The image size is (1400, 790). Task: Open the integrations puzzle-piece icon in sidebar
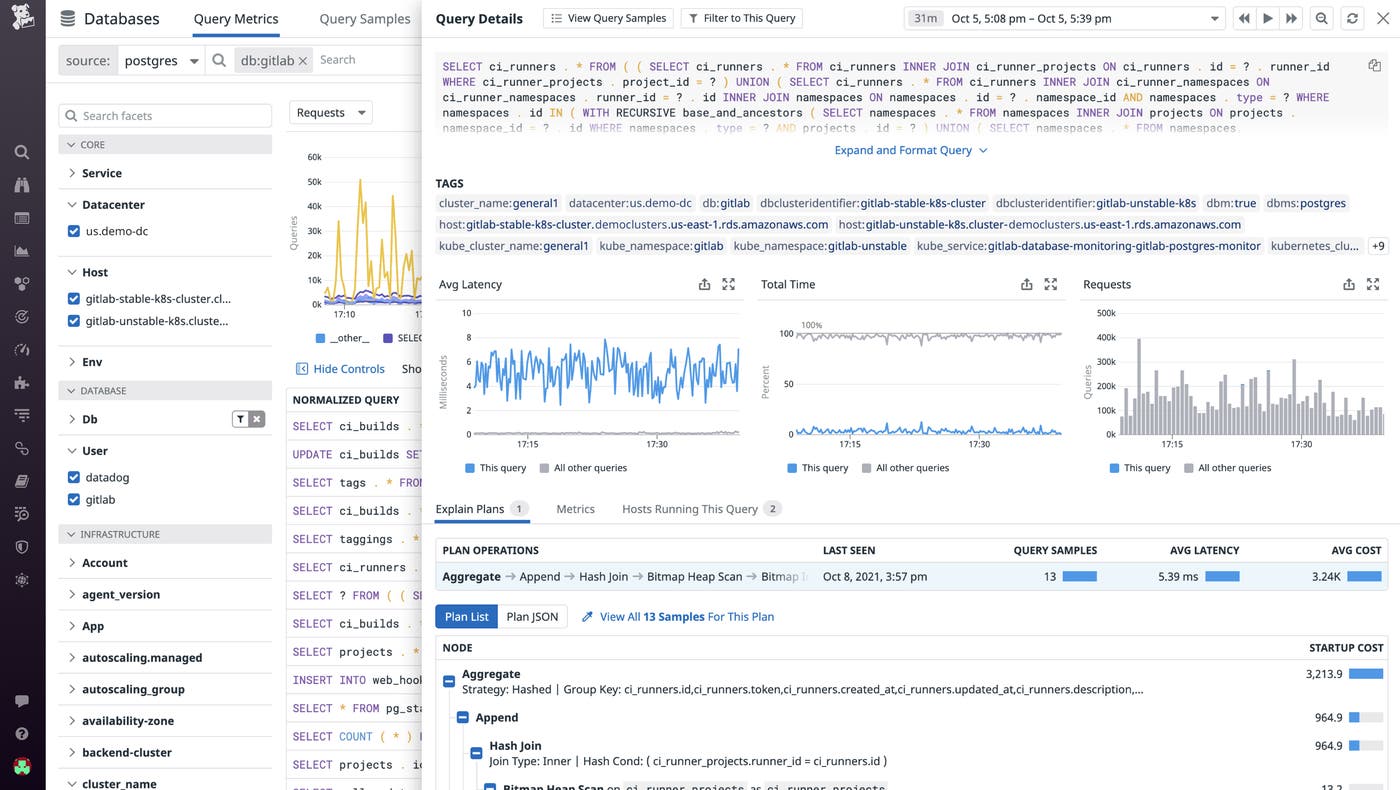[x=21, y=382]
